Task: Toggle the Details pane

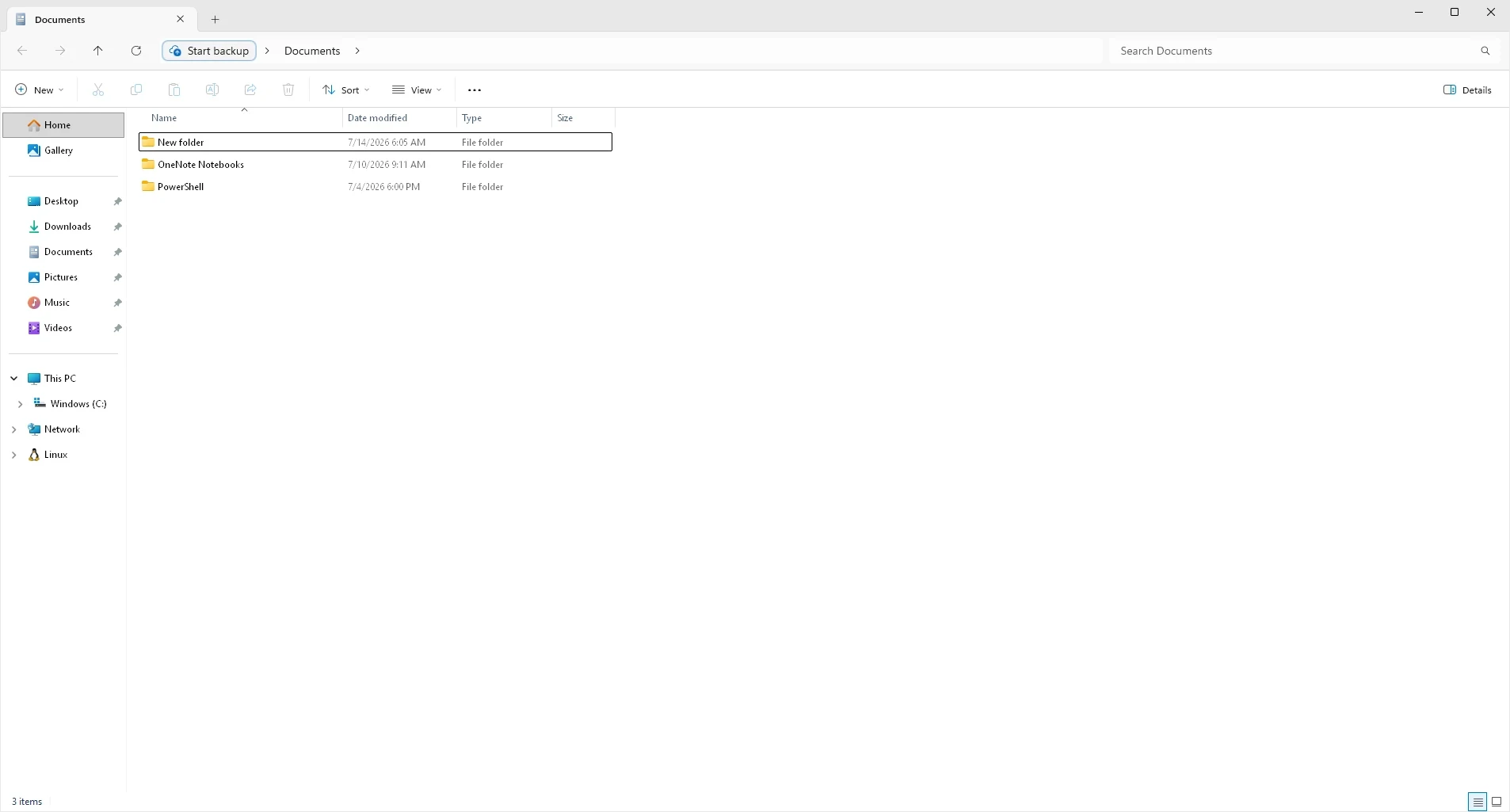Action: (1468, 90)
